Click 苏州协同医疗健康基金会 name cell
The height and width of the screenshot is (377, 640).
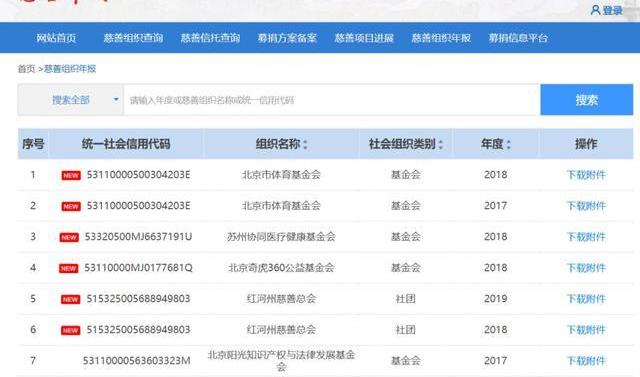click(x=281, y=237)
